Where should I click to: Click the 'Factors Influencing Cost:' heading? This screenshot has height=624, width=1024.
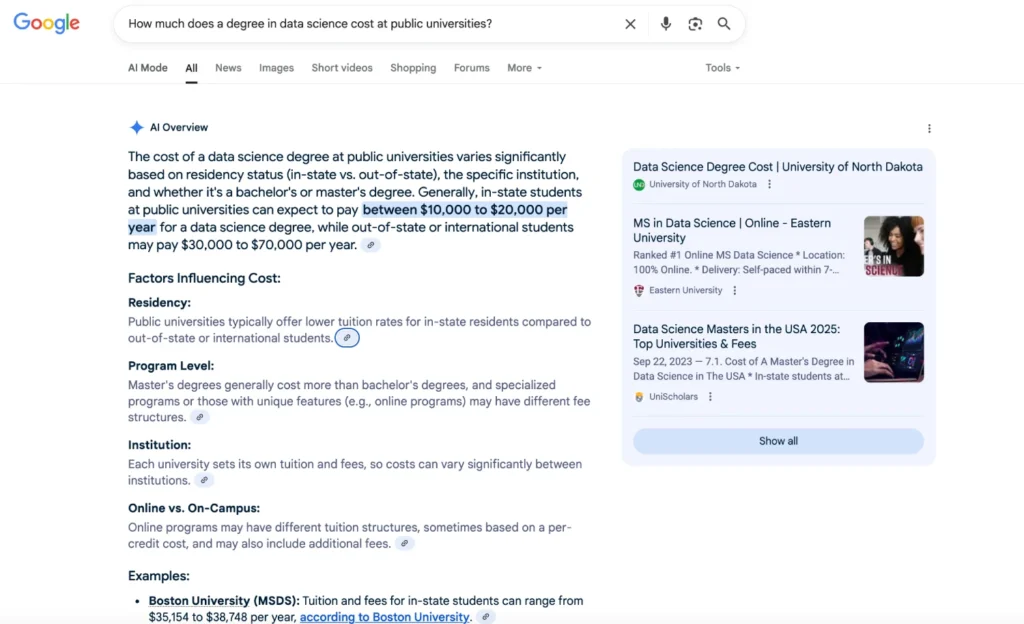(x=204, y=279)
